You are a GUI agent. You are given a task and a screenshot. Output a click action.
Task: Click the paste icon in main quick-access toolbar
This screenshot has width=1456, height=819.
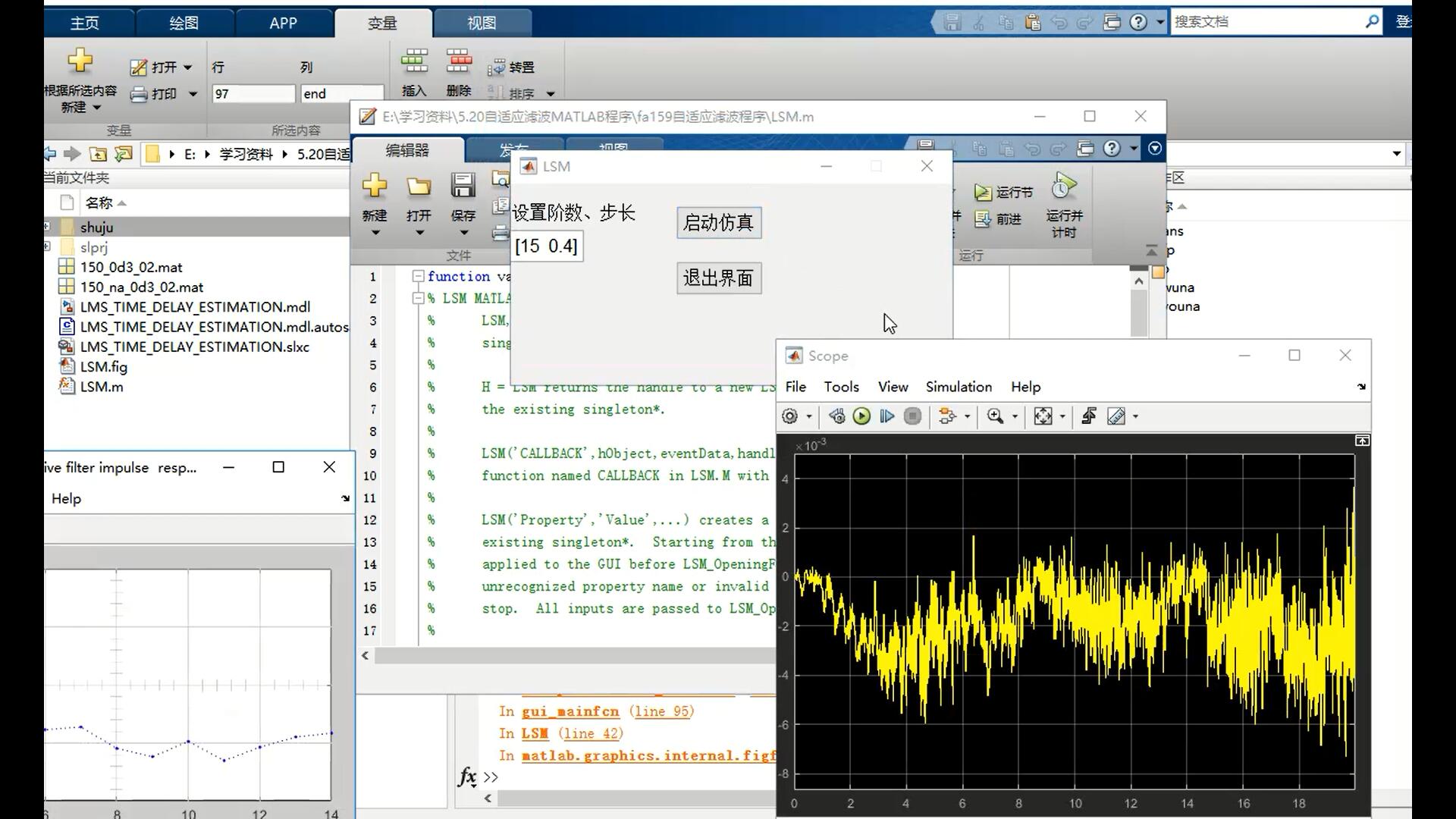point(1032,22)
